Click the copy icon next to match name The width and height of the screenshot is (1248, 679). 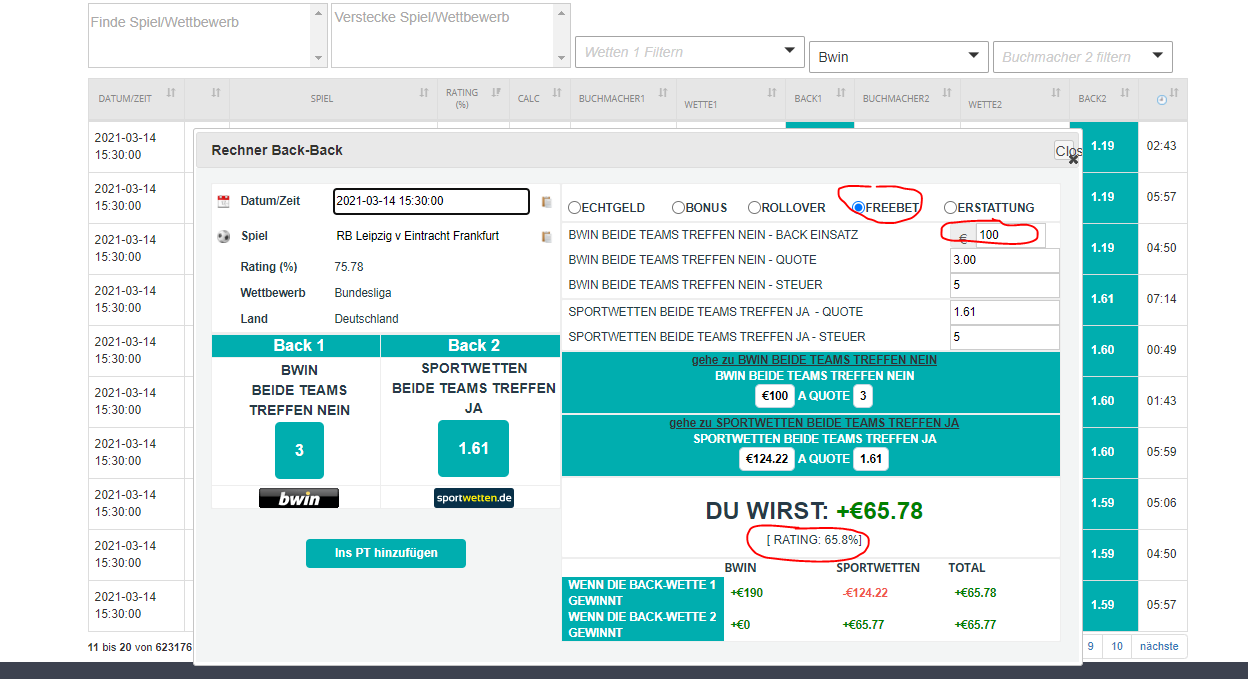pyautogui.click(x=547, y=237)
